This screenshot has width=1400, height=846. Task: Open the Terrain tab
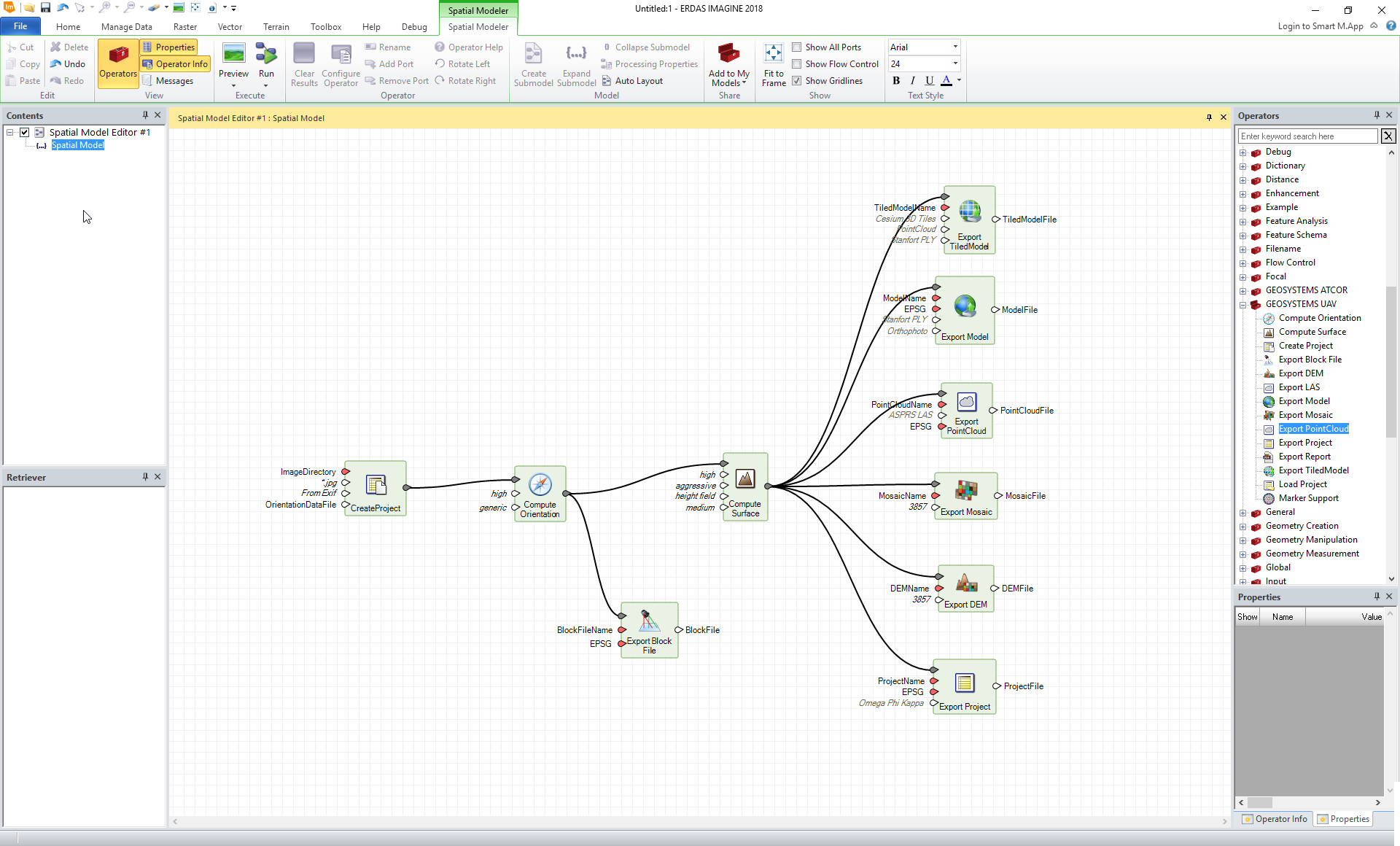click(276, 26)
